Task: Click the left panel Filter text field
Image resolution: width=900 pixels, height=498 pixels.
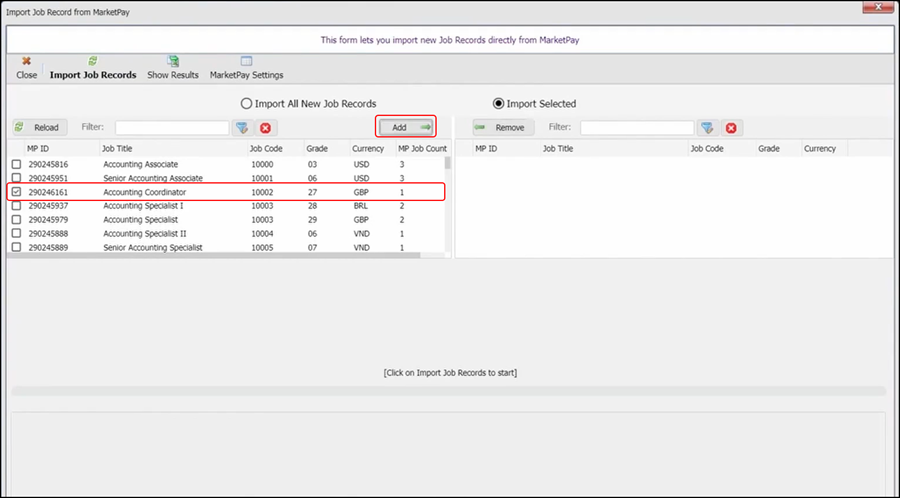Action: point(172,128)
